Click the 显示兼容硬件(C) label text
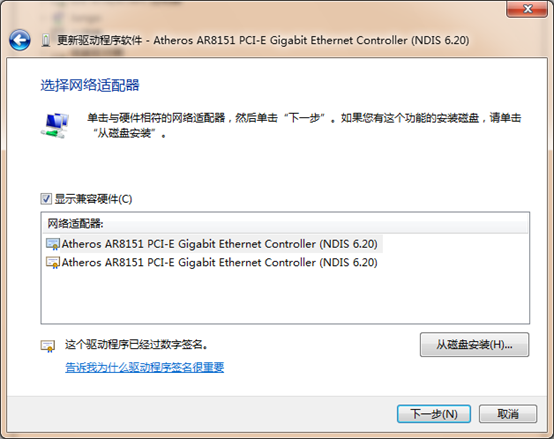 click(x=94, y=199)
